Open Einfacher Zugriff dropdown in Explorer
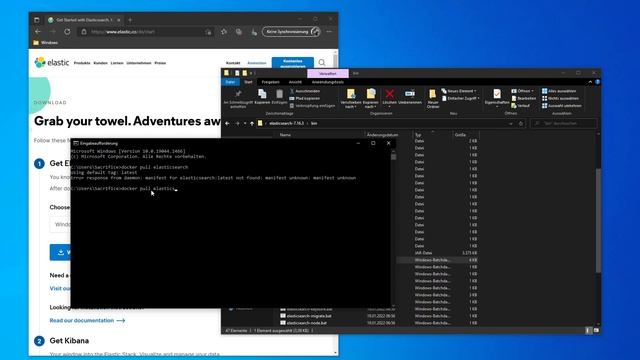This screenshot has height=360, width=640. point(460,98)
